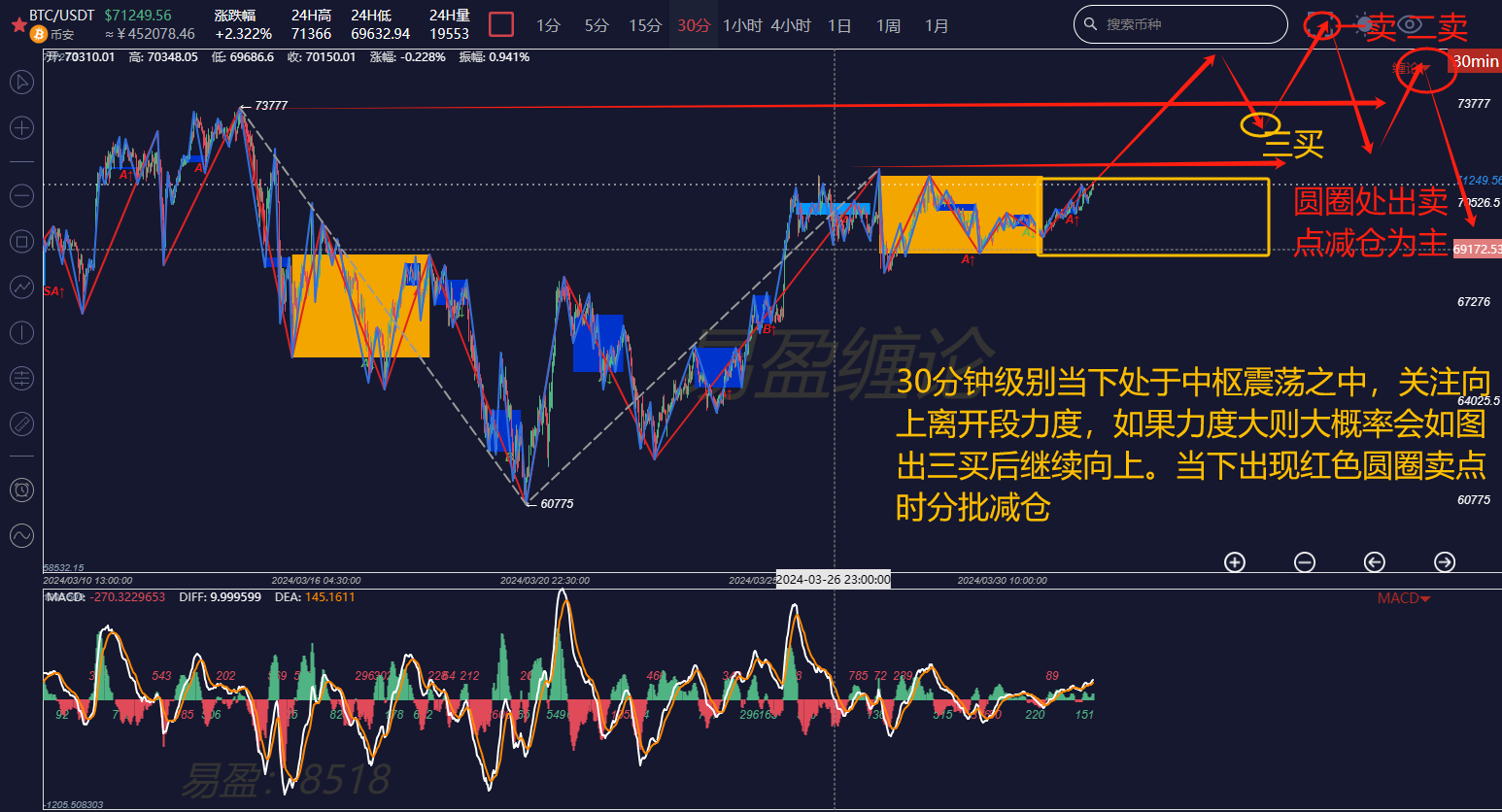Click the 搜索币种 search field
1502x812 pixels.
(1180, 24)
